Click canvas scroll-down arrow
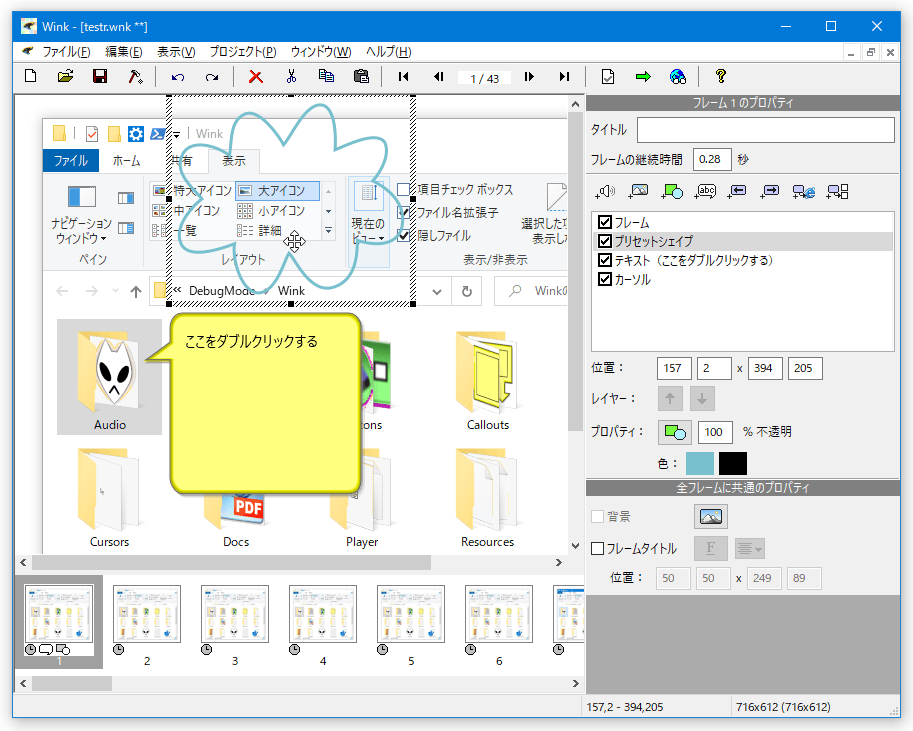The width and height of the screenshot is (913, 731). click(575, 546)
